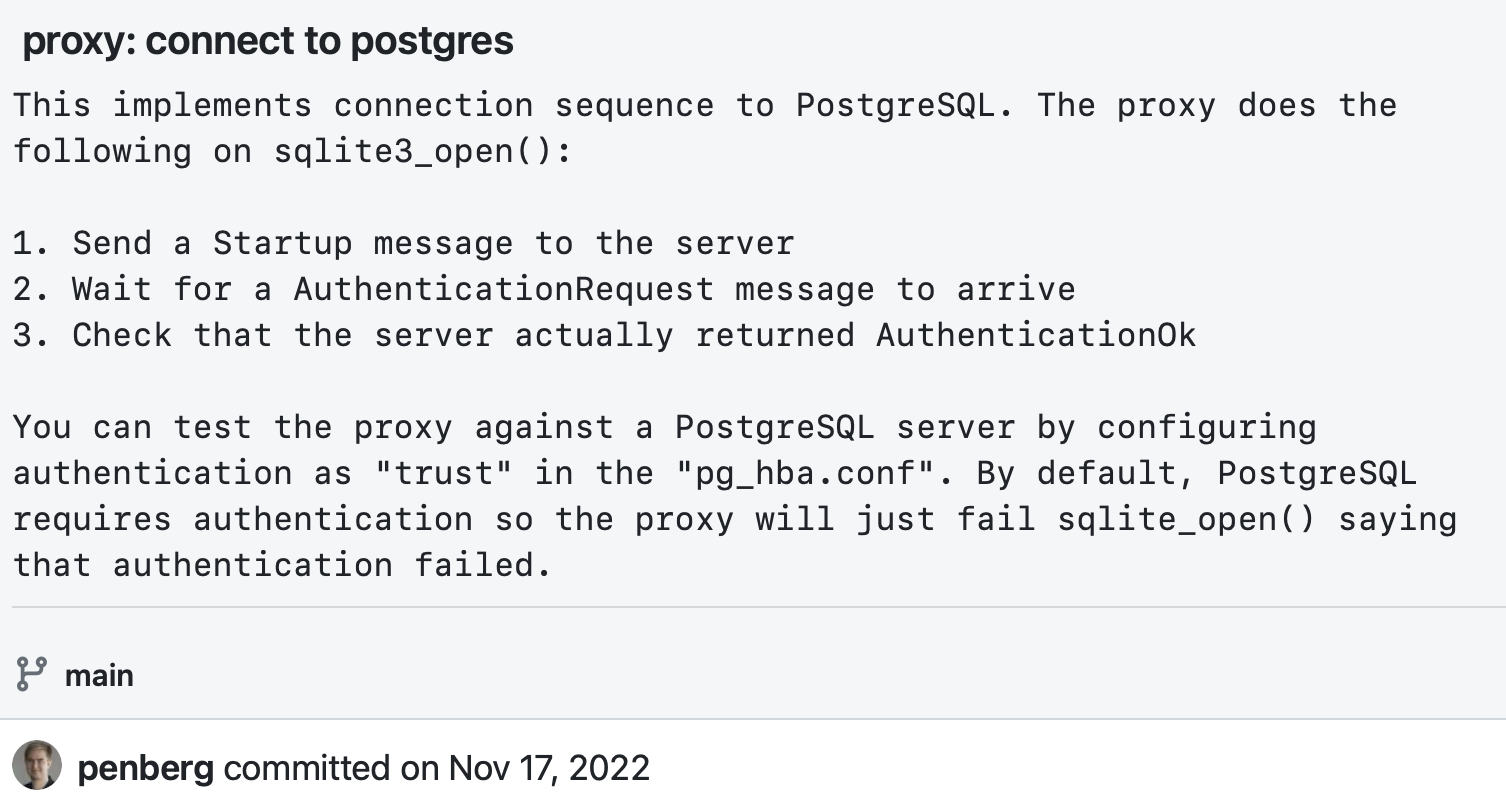The height and width of the screenshot is (806, 1506).
Task: Open the main branch link
Action: pyautogui.click(x=99, y=675)
